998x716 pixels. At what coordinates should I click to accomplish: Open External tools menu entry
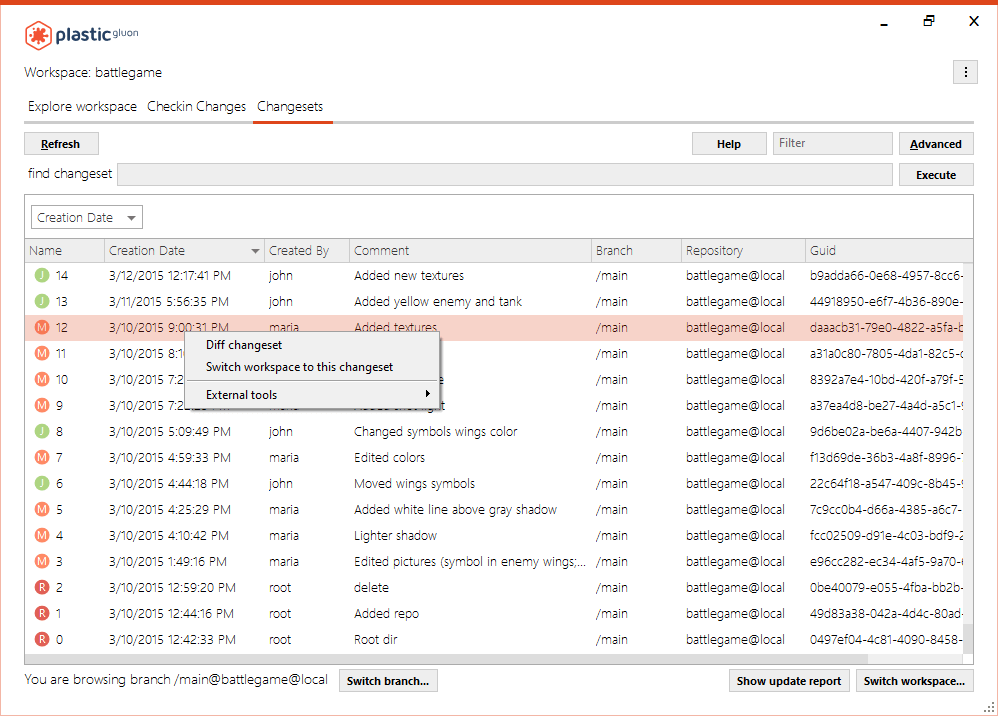pos(241,395)
